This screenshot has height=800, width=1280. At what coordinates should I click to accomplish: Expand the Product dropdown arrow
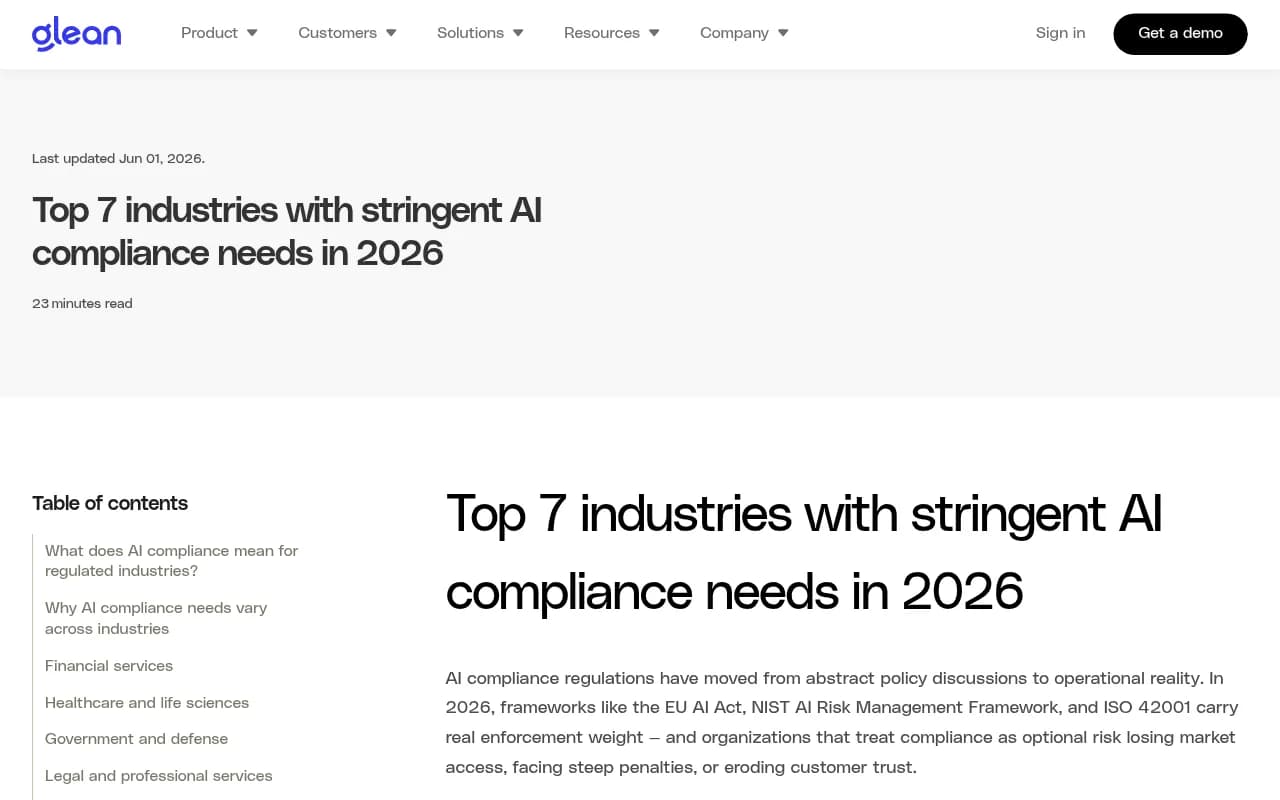252,33
